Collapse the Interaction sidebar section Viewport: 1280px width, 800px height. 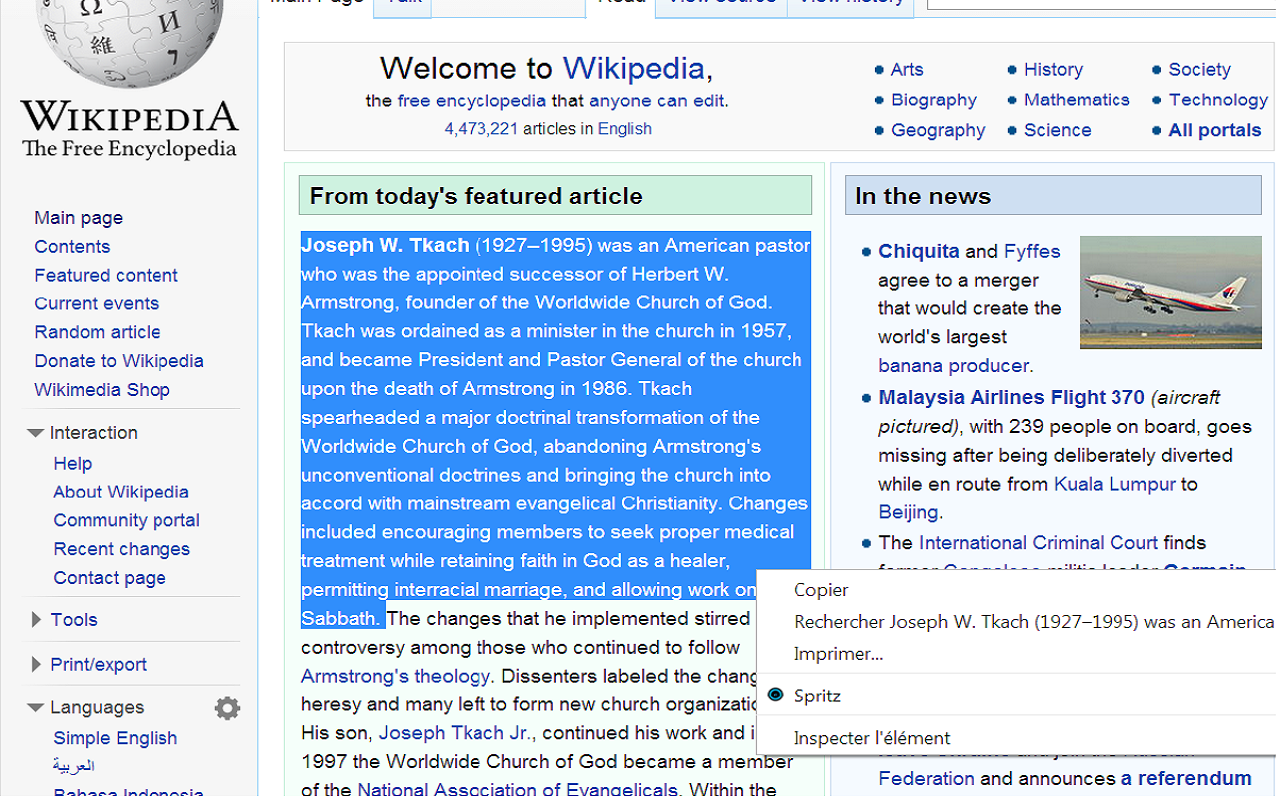tap(36, 433)
